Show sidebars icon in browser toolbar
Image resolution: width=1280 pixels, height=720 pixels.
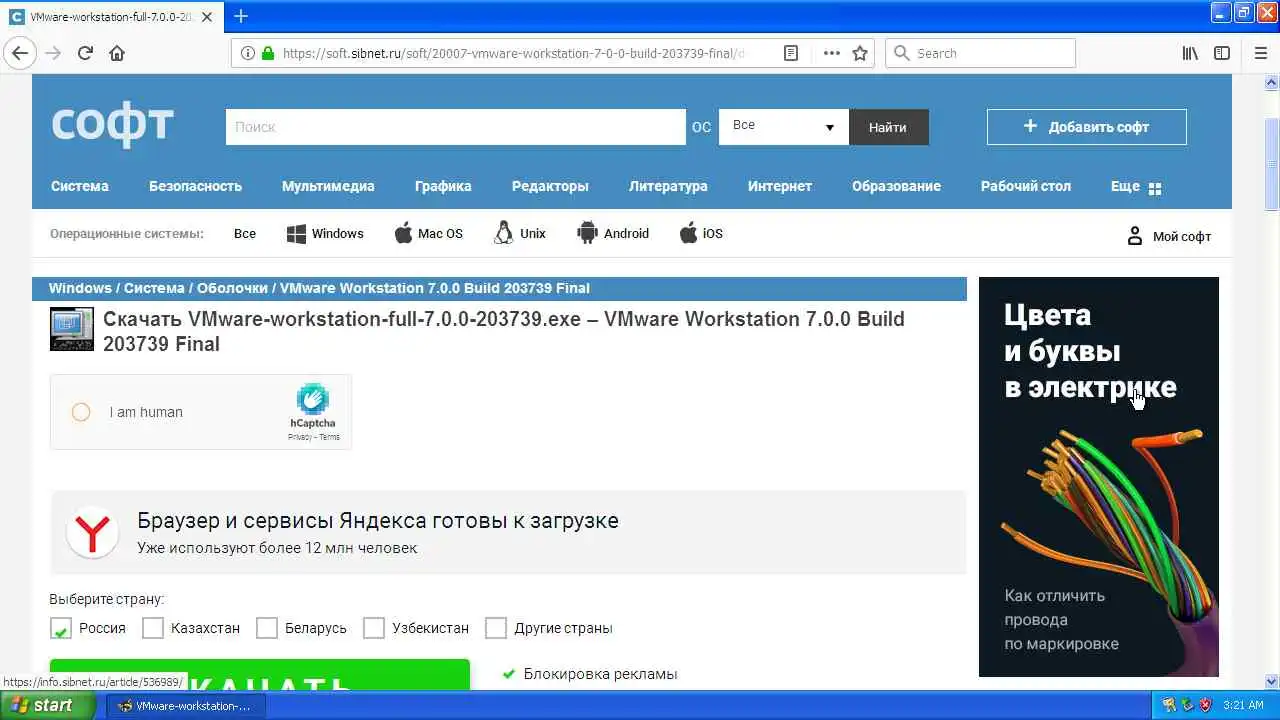tap(1222, 53)
